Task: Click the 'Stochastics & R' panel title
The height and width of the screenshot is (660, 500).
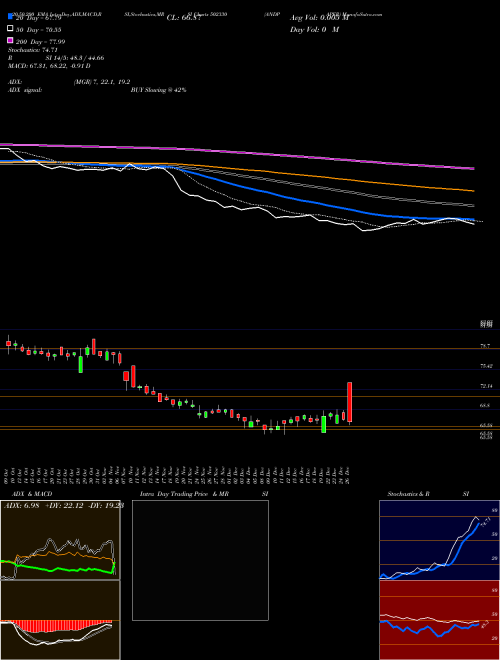Action: tap(408, 494)
